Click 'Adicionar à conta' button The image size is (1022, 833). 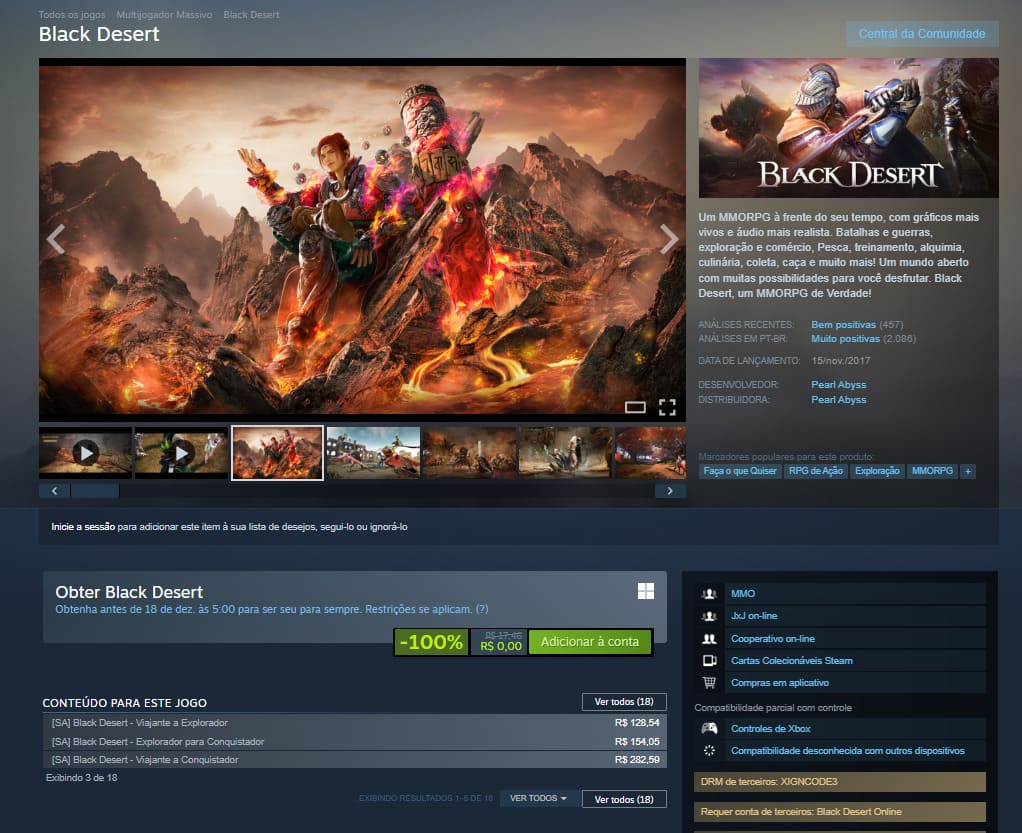(x=589, y=642)
